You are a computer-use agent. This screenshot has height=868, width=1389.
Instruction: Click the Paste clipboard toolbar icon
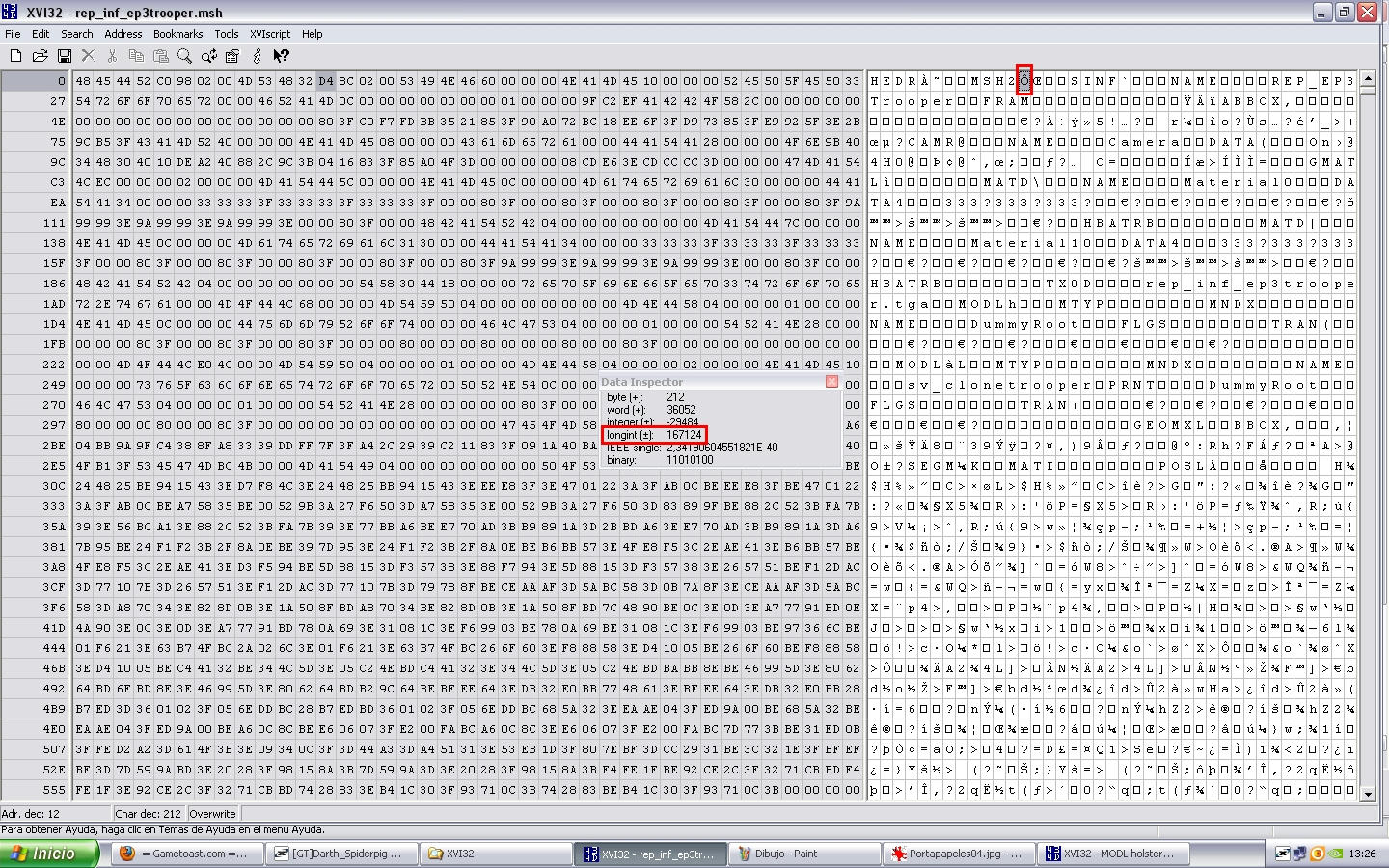[160, 56]
